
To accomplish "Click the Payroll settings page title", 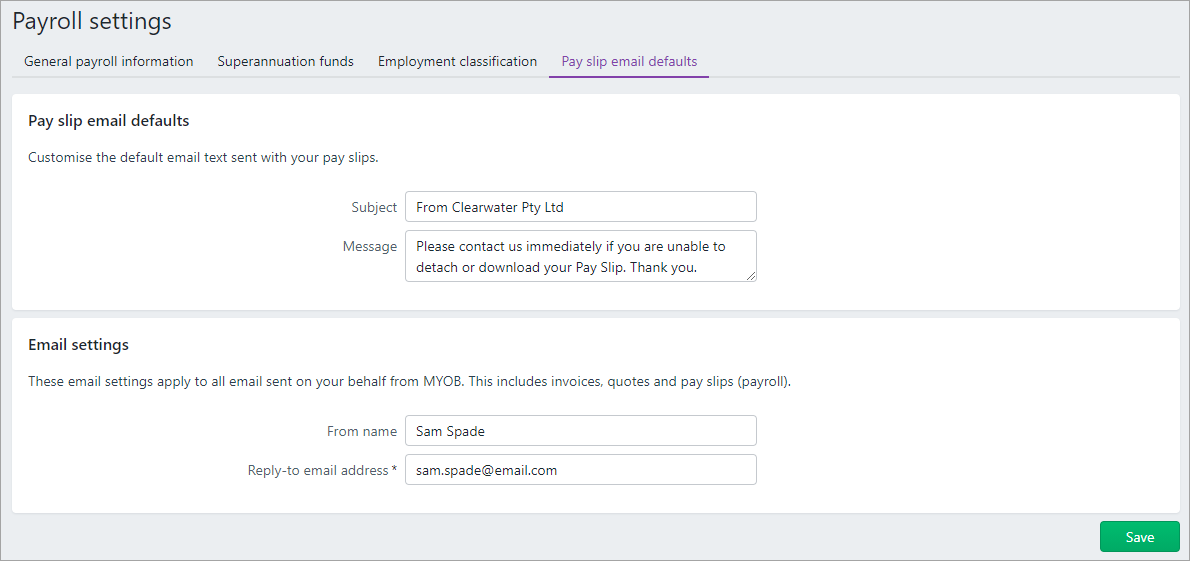I will [93, 21].
